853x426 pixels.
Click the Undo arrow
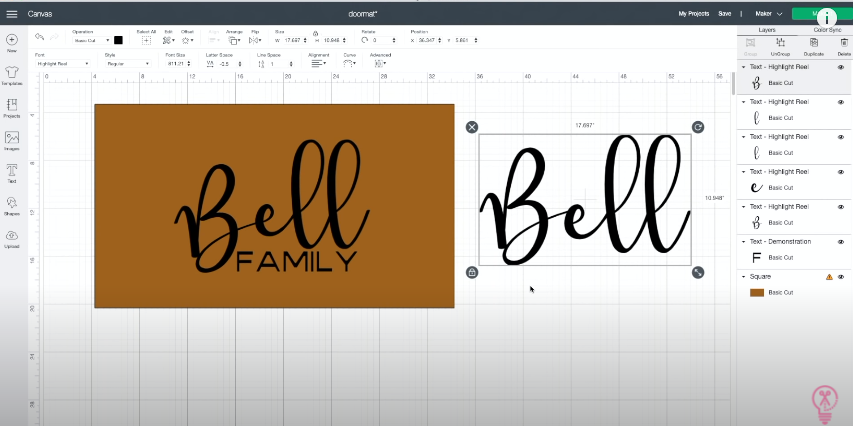[x=39, y=36]
